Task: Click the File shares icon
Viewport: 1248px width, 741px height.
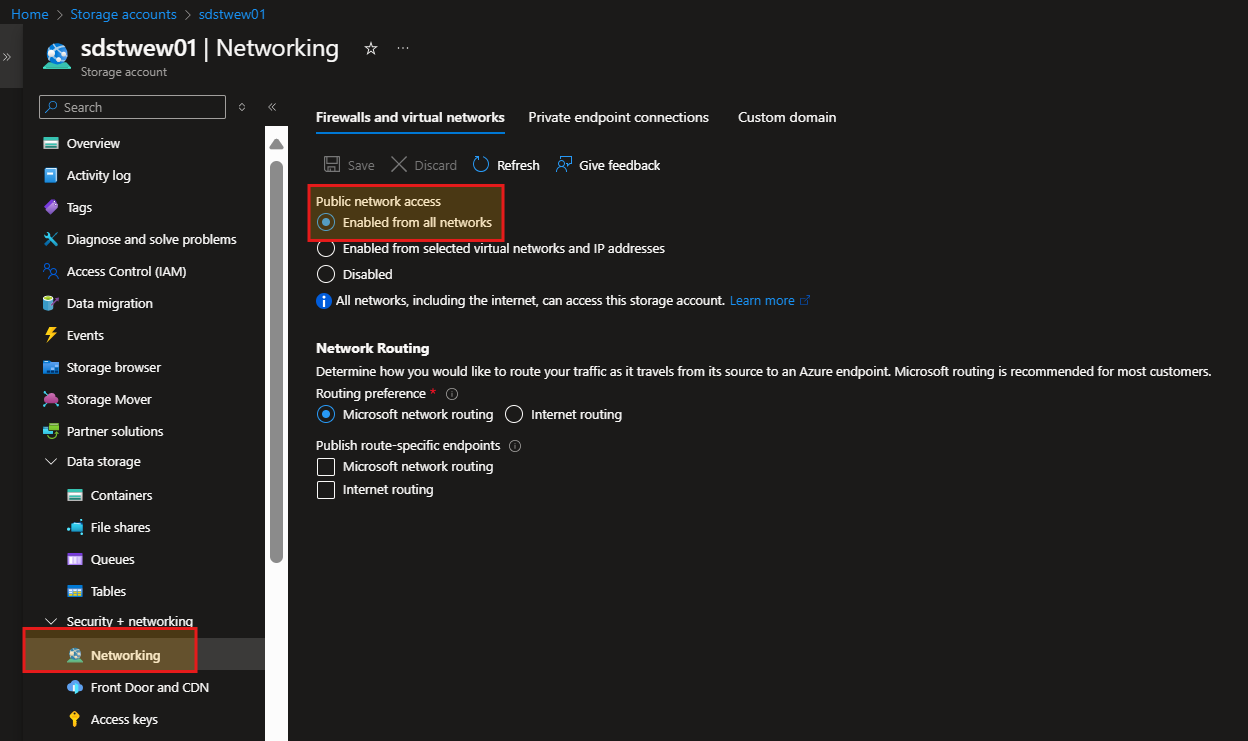Action: (x=75, y=527)
